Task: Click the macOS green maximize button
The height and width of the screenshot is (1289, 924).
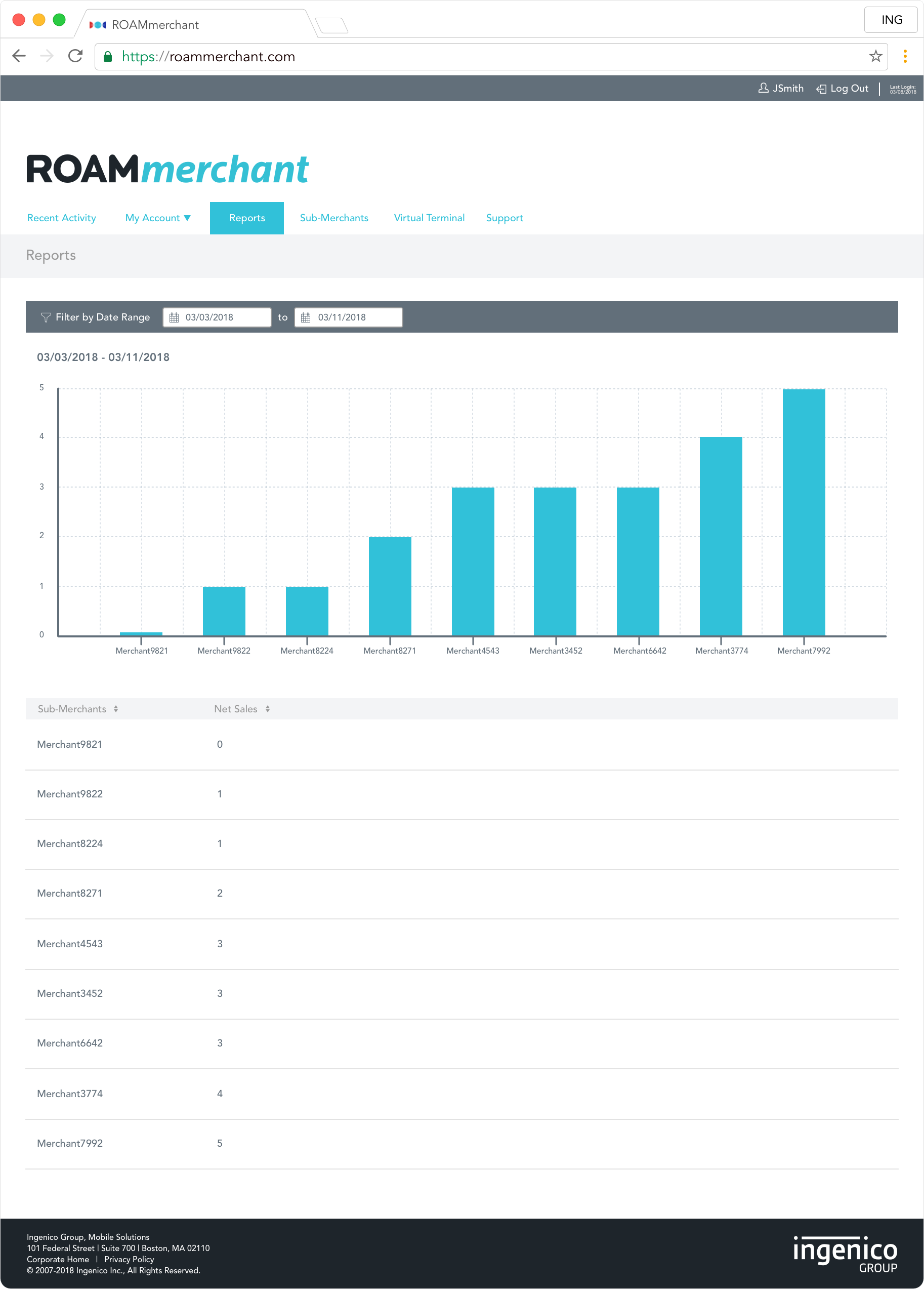Action: pos(59,20)
